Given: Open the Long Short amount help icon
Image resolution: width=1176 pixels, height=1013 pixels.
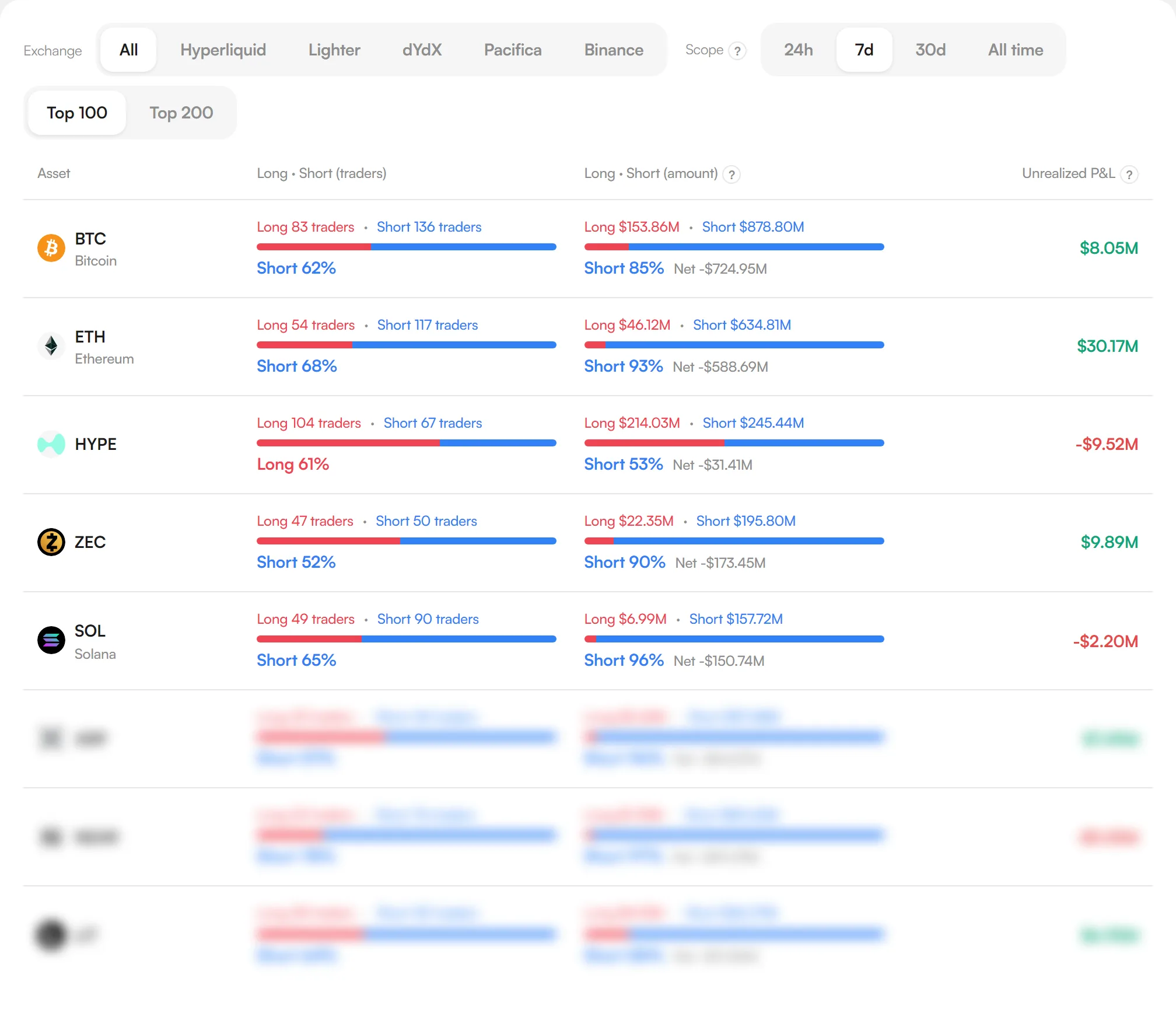Looking at the screenshot, I should (x=731, y=174).
